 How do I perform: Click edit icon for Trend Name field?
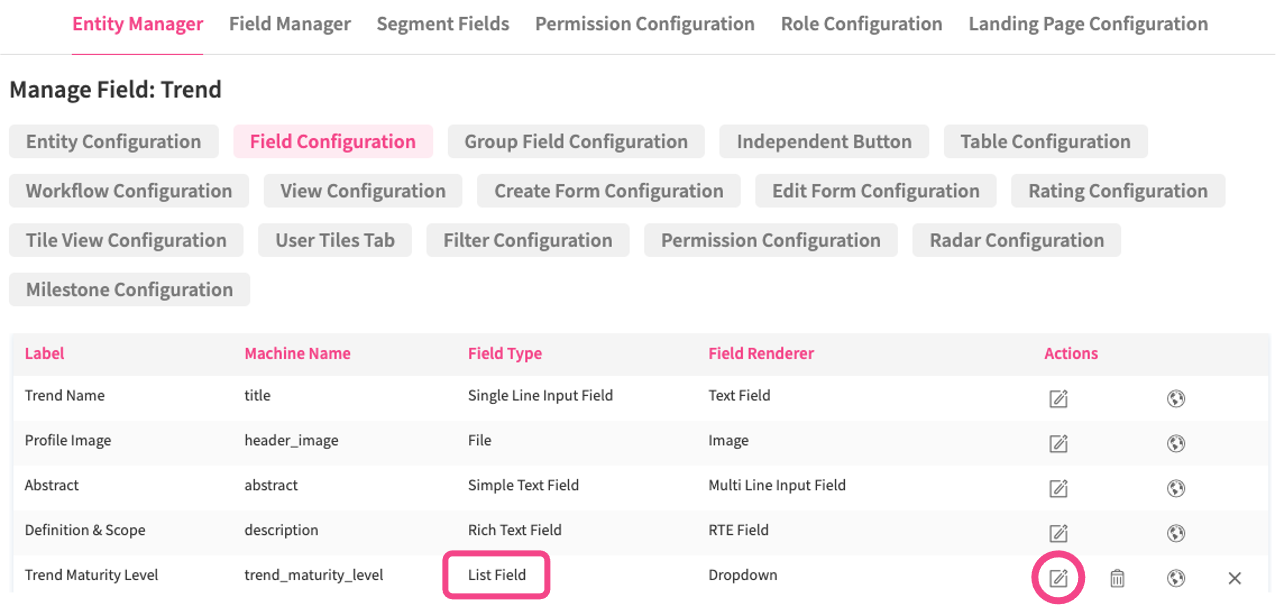point(1058,399)
